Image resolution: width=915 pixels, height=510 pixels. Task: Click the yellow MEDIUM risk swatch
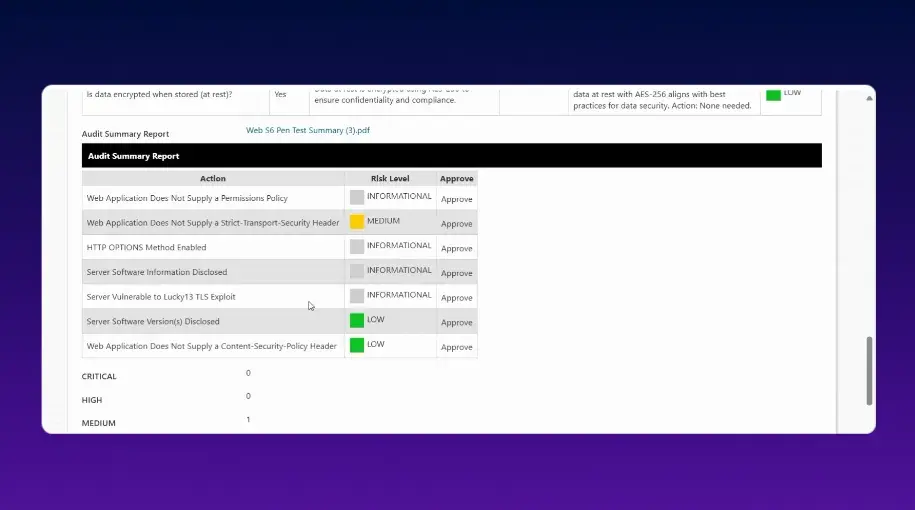click(357, 222)
